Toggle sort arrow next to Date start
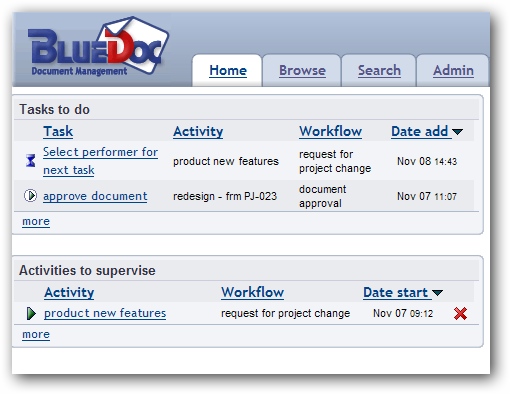The width and height of the screenshot is (510, 394). (x=437, y=293)
